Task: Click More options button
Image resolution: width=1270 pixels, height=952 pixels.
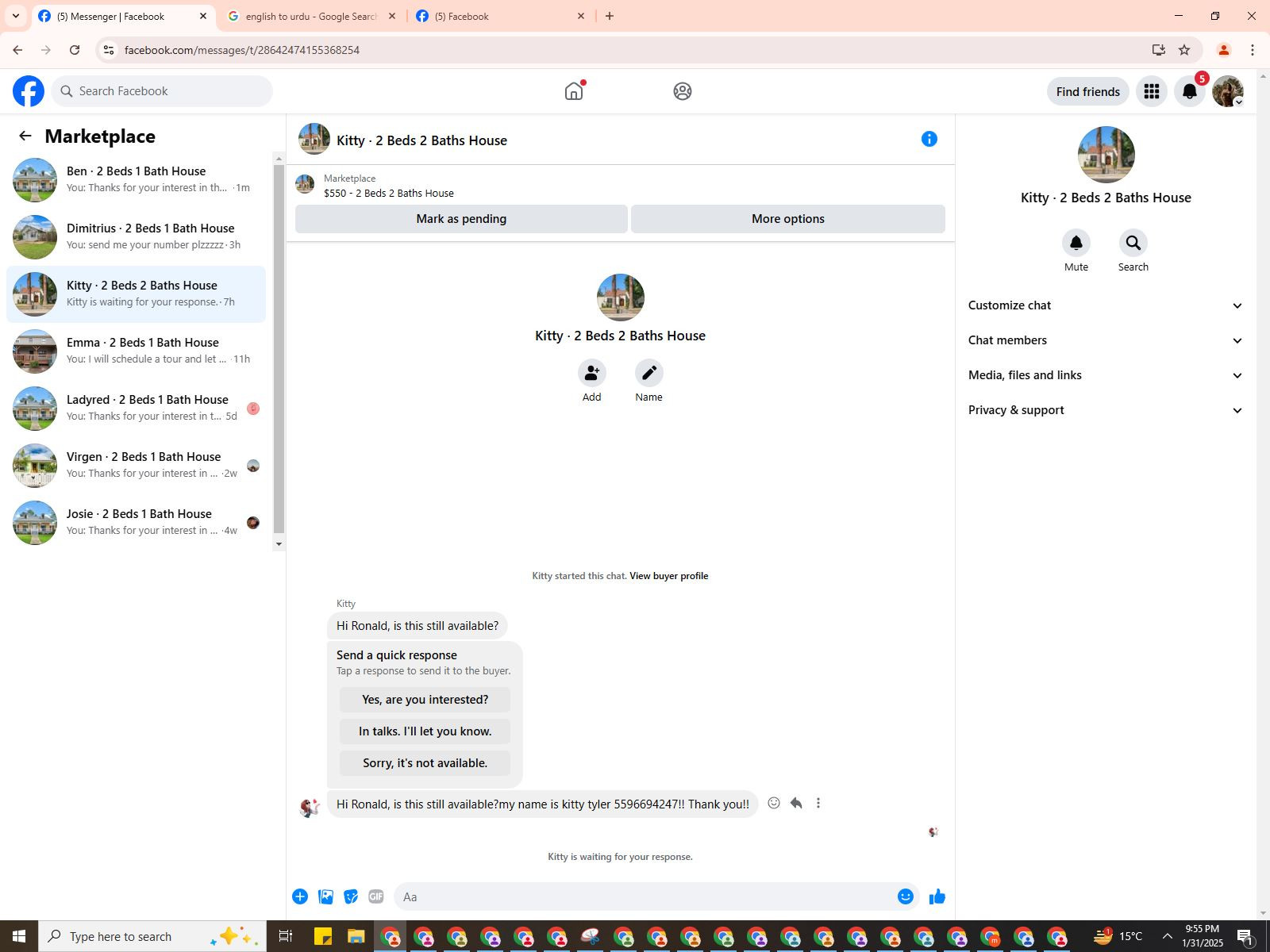Action: pyautogui.click(x=788, y=219)
